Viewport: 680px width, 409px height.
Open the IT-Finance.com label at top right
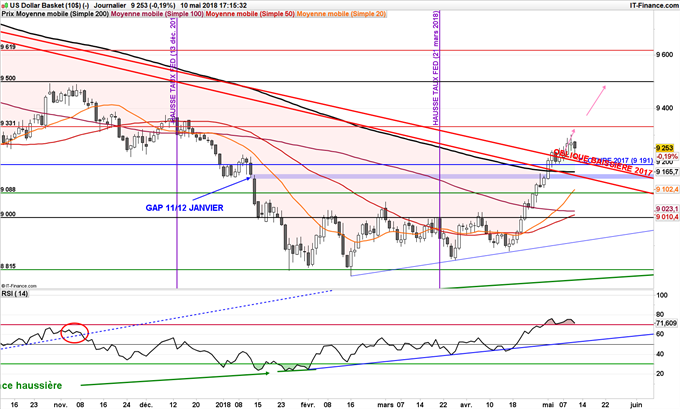point(654,5)
